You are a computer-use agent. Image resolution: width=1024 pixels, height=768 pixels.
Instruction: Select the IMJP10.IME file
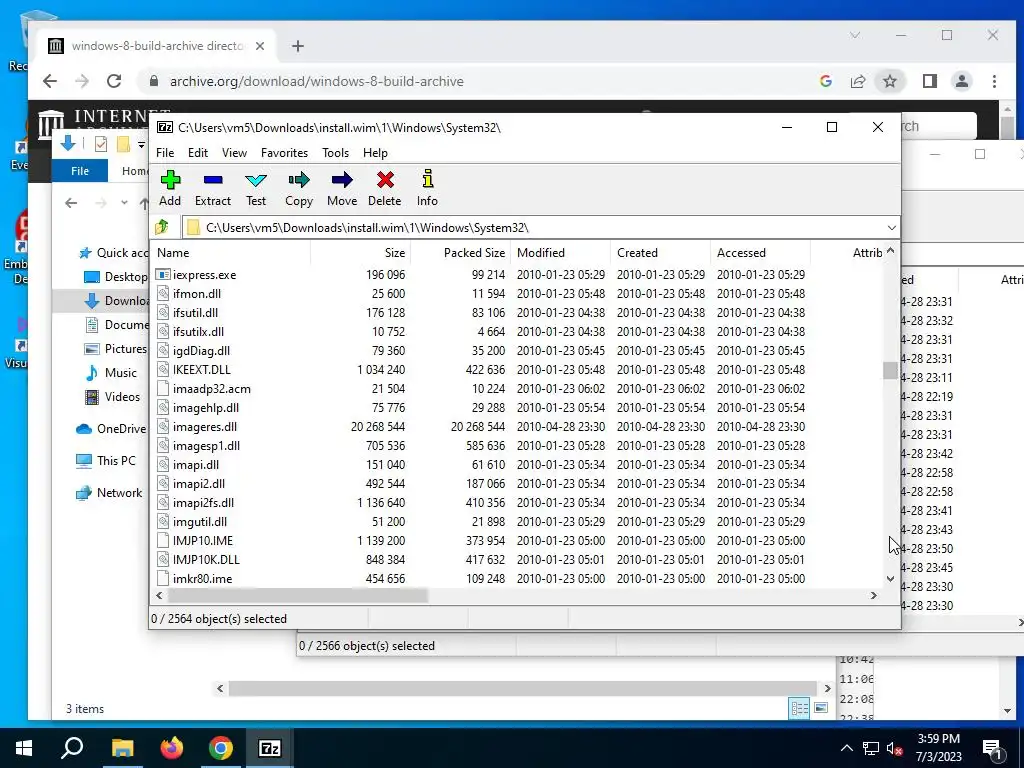pos(202,541)
